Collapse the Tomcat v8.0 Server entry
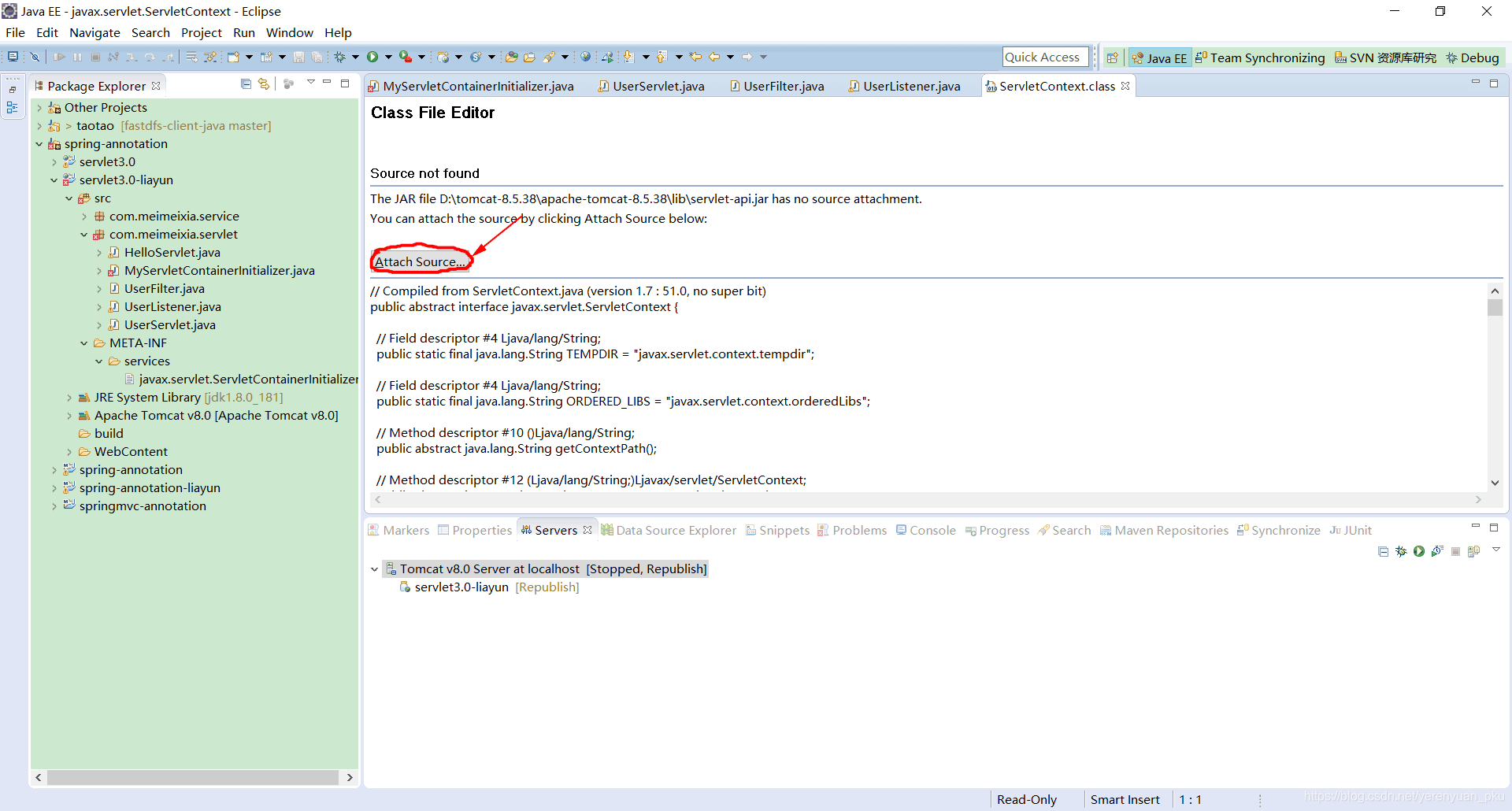Screen dimensions: 1512x811 point(375,569)
